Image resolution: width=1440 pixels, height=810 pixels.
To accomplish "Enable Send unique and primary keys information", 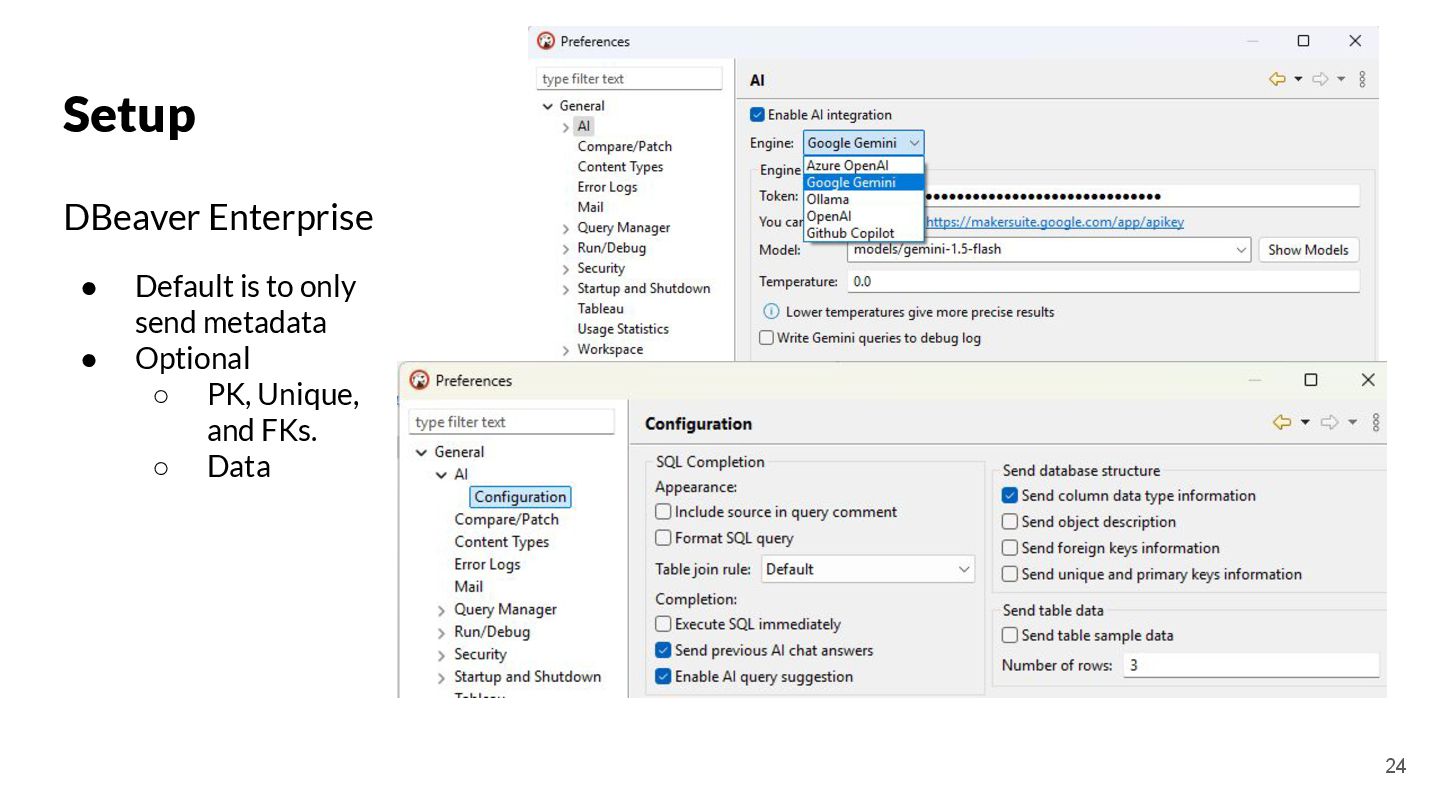I will click(x=1010, y=574).
